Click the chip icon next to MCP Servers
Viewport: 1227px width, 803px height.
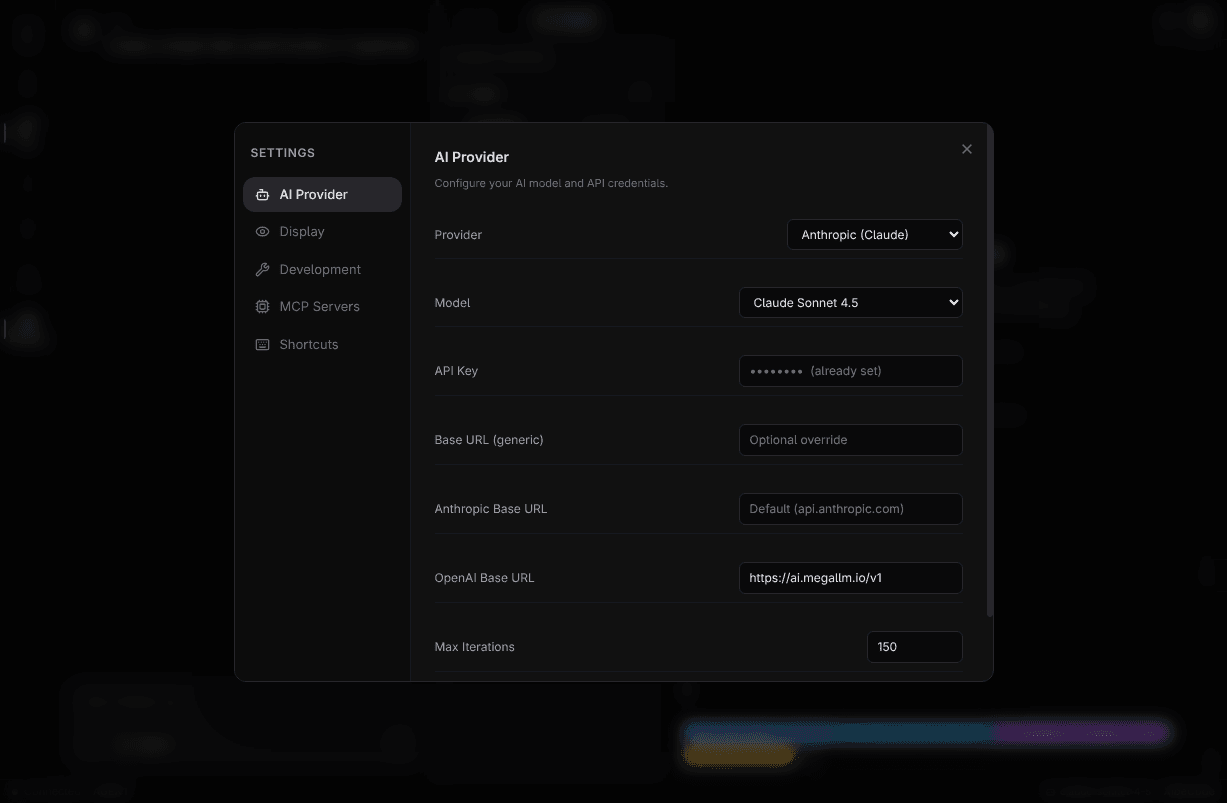(x=262, y=306)
